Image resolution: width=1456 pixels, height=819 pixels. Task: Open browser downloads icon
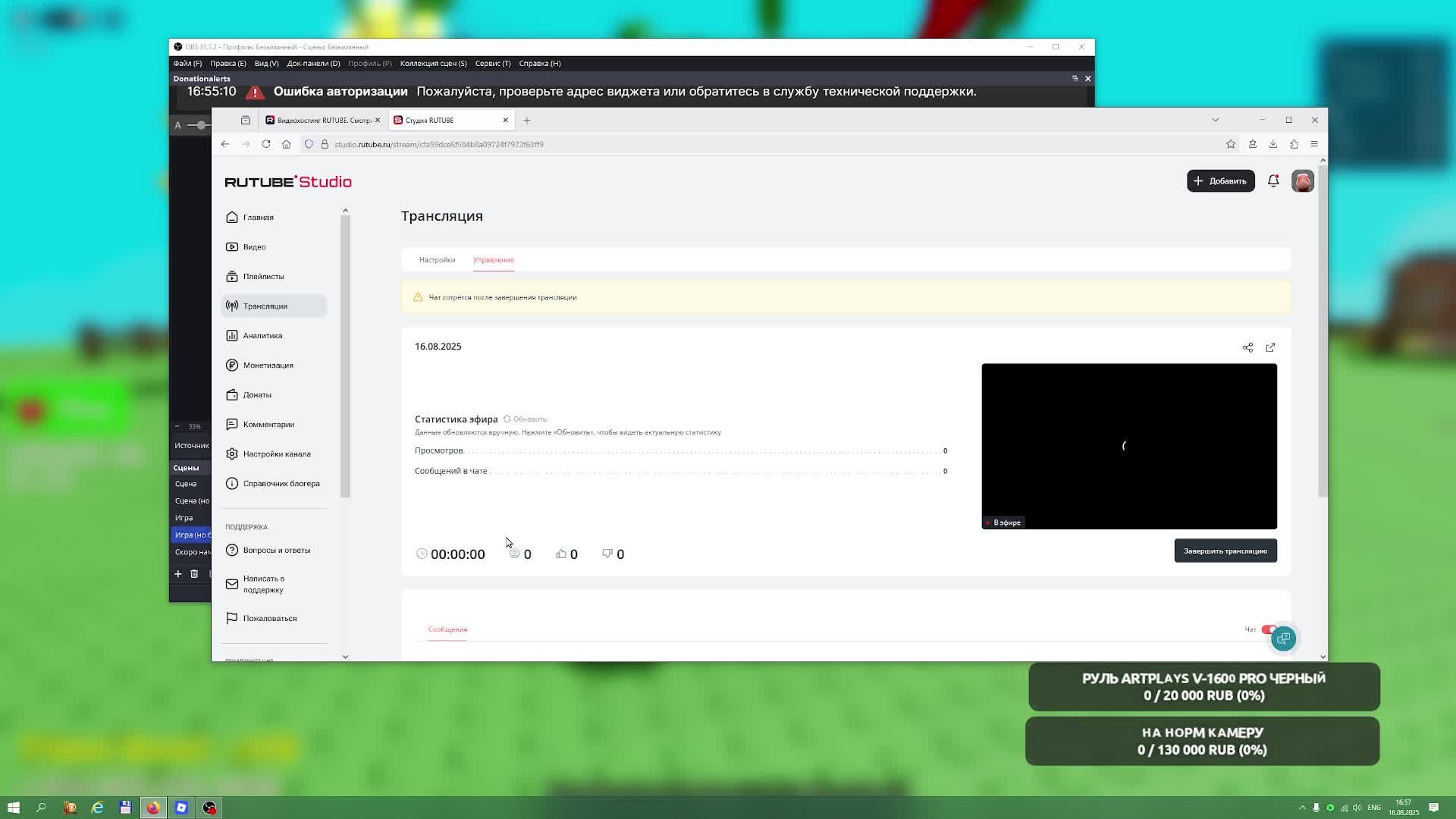coord(1273,144)
